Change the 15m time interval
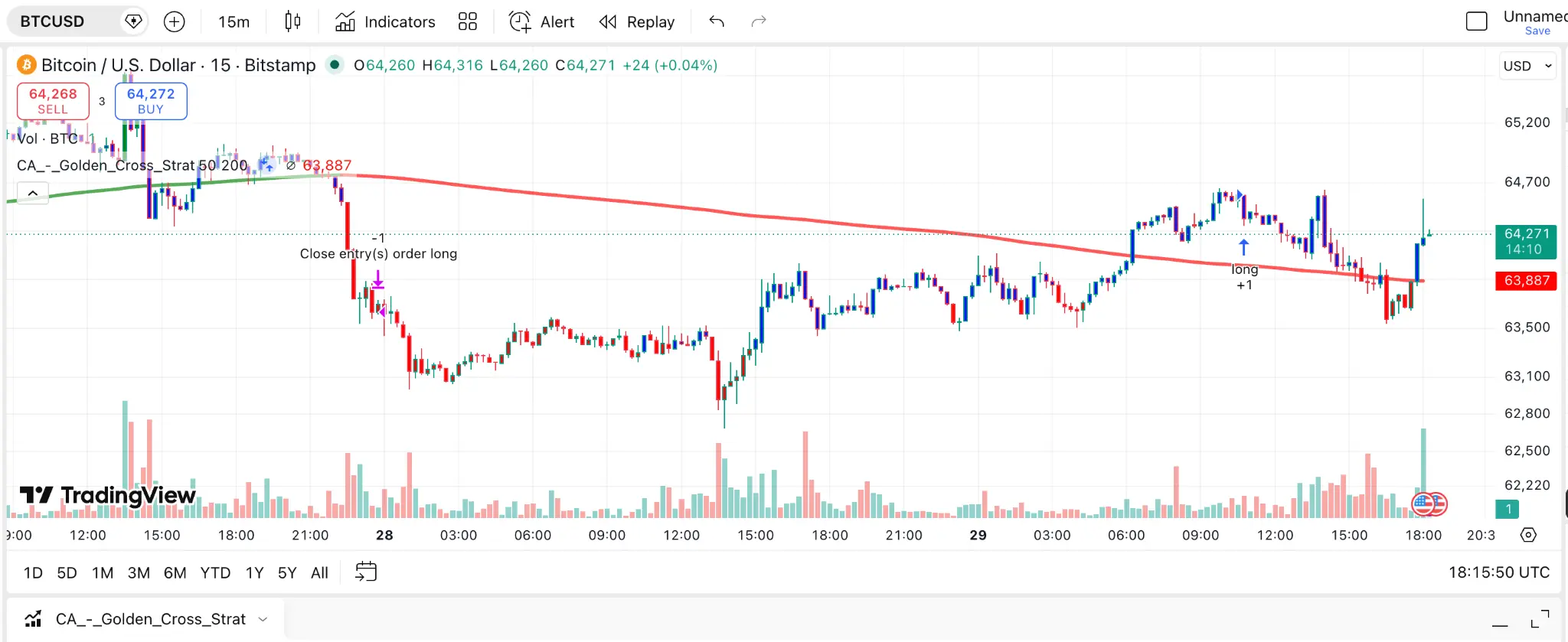 coord(234,21)
